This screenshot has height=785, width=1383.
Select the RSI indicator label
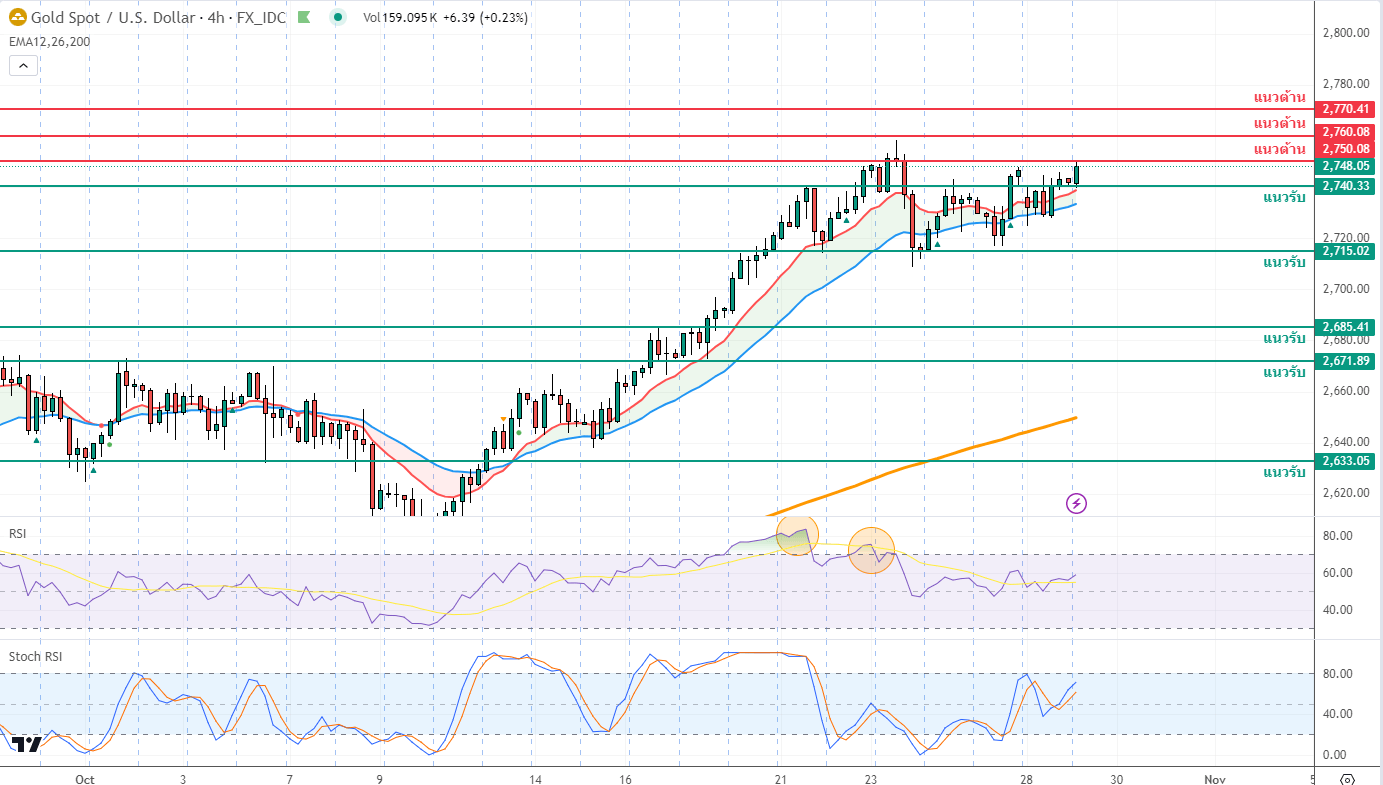tap(17, 533)
